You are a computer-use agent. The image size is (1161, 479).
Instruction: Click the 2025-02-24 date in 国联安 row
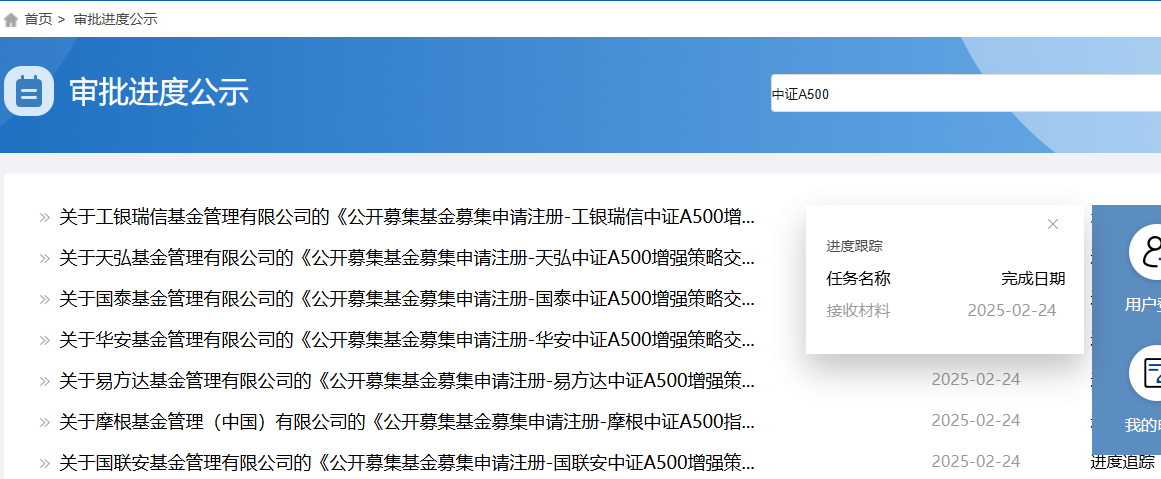[x=976, y=462]
